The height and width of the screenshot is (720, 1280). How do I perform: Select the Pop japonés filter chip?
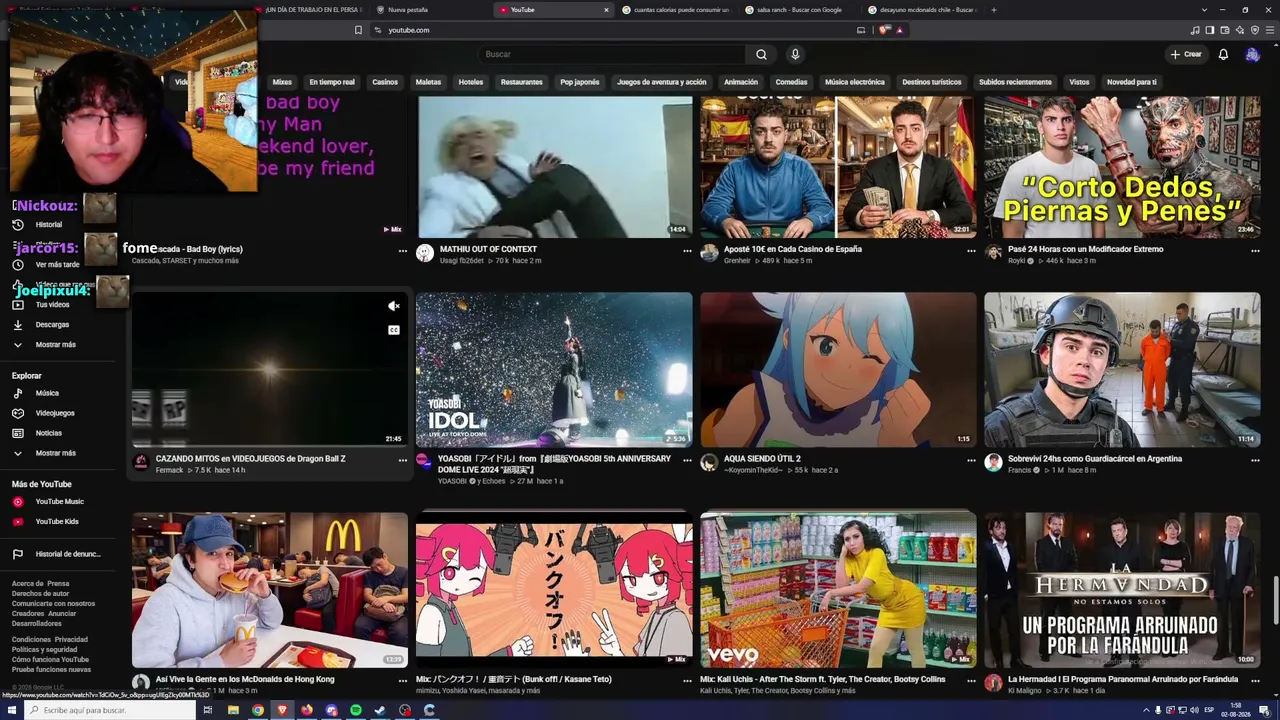(580, 82)
